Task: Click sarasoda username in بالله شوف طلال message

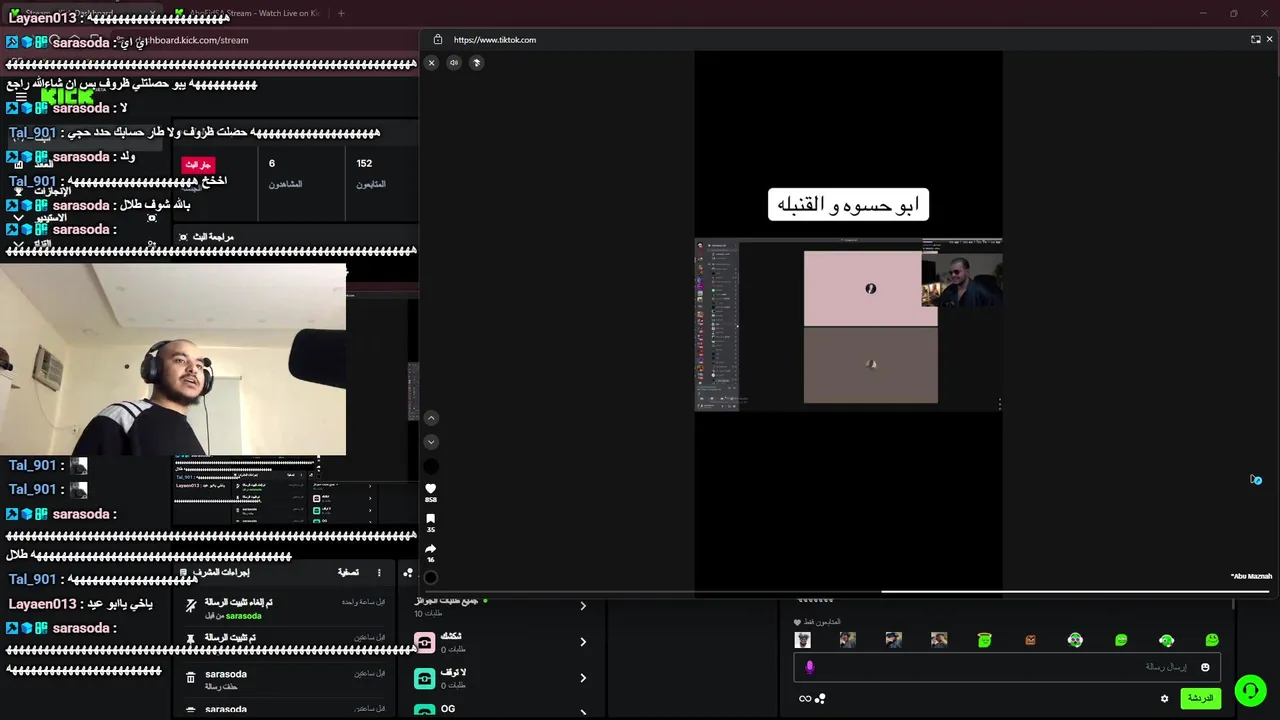Action: [x=81, y=205]
